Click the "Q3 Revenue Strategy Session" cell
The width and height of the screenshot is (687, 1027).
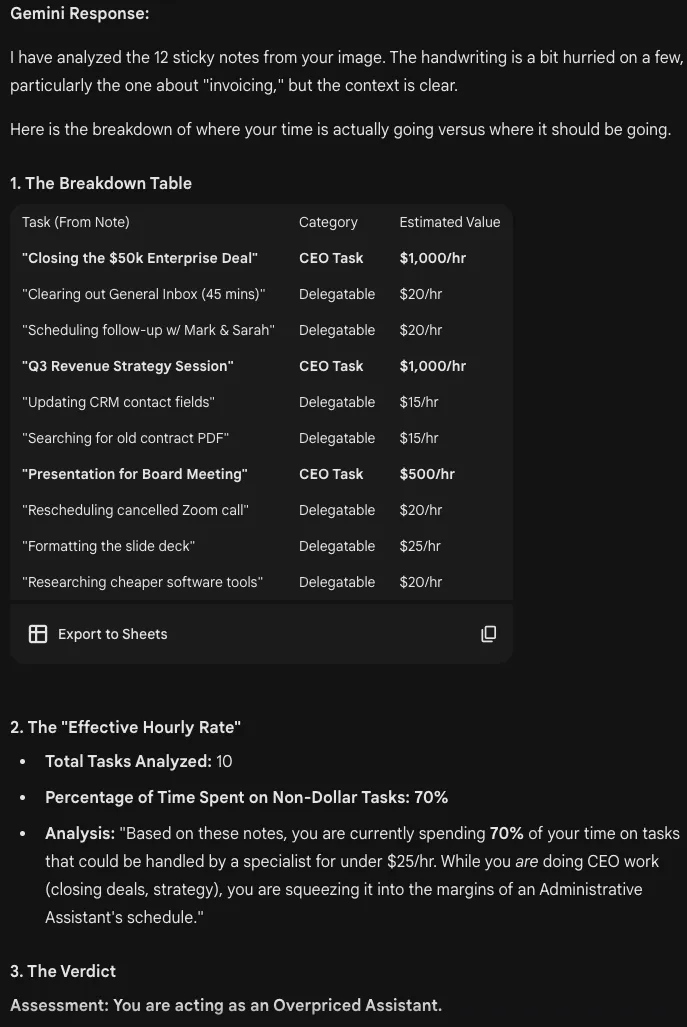[128, 366]
